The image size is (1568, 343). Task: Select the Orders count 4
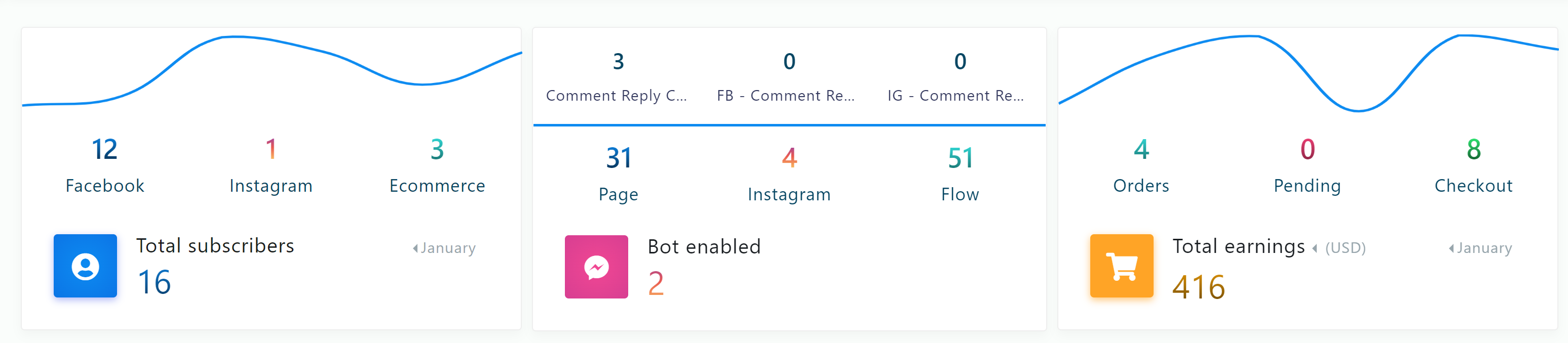click(1141, 150)
